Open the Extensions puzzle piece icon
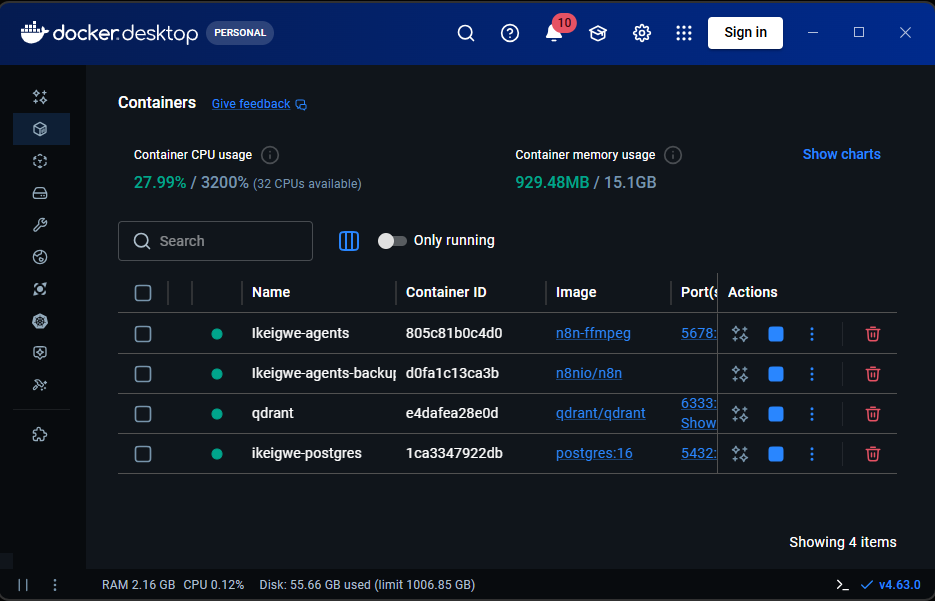This screenshot has width=935, height=601. [40, 435]
